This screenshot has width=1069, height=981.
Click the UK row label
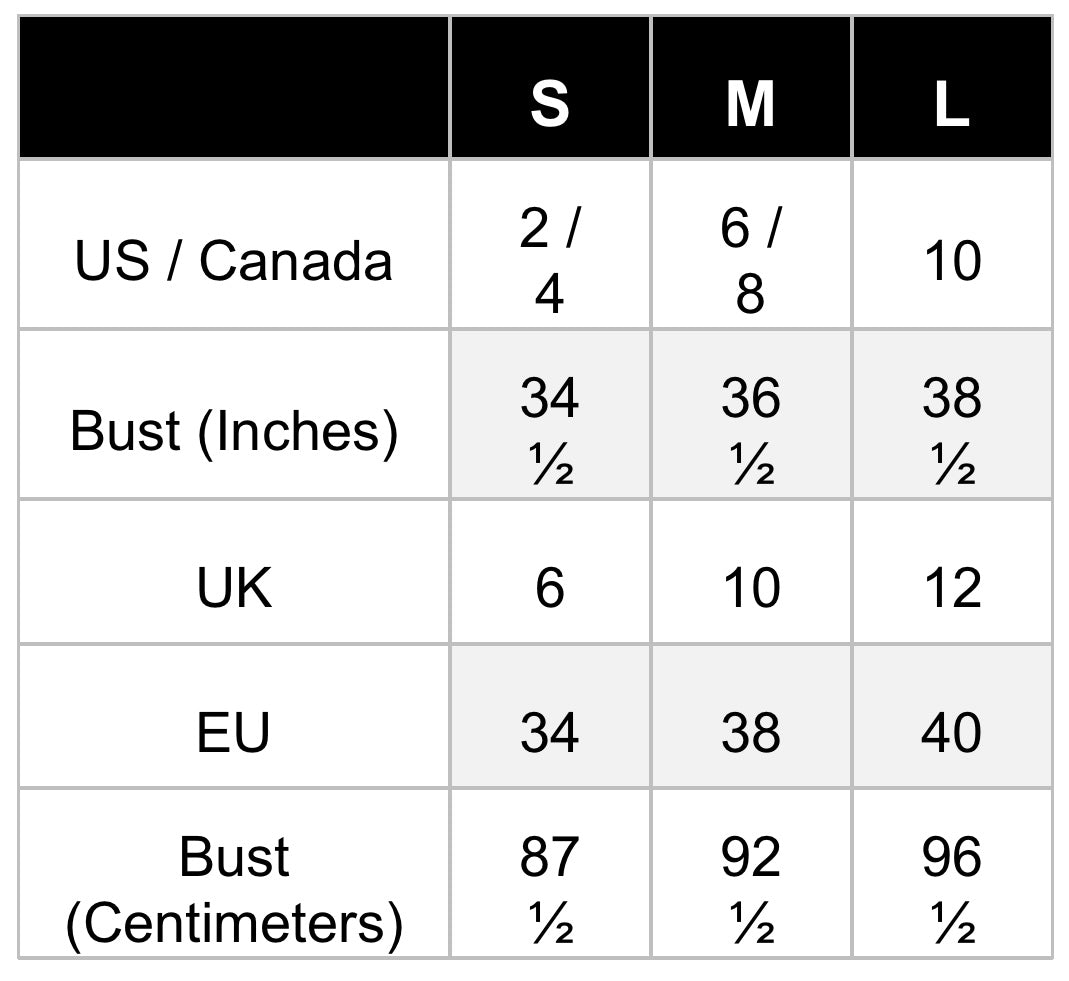tap(234, 587)
